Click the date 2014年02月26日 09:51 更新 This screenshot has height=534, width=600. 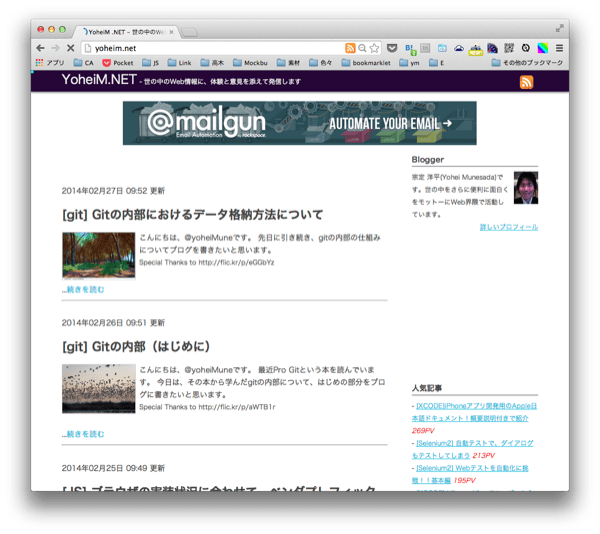click(113, 323)
